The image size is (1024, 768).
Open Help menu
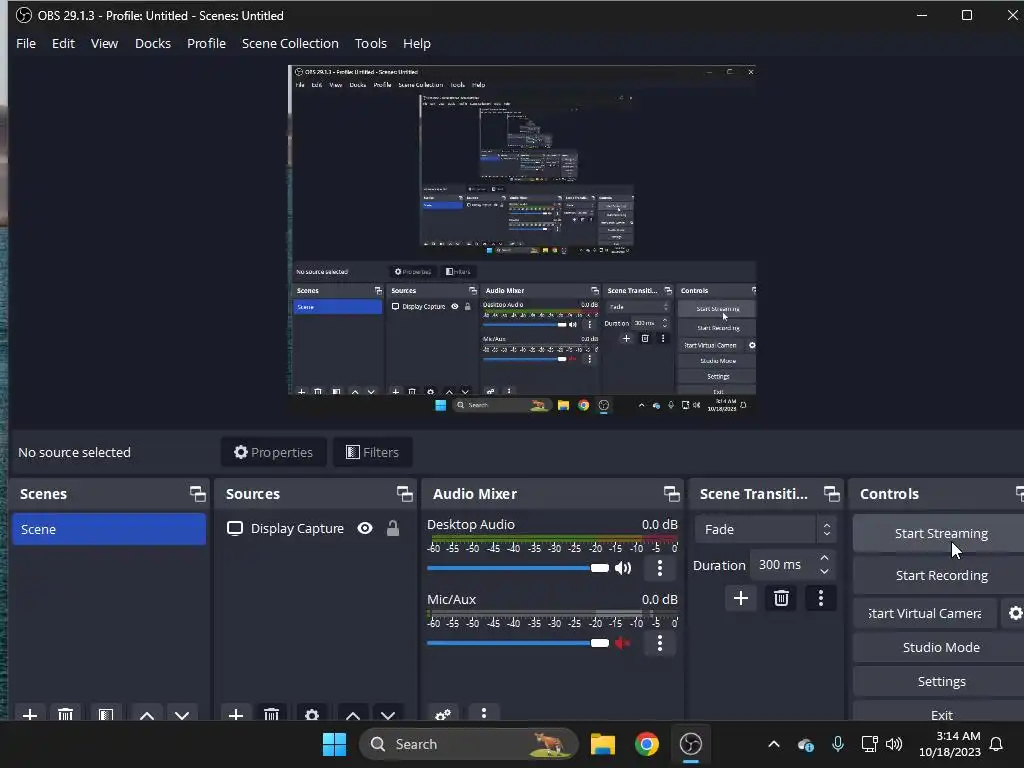[417, 43]
